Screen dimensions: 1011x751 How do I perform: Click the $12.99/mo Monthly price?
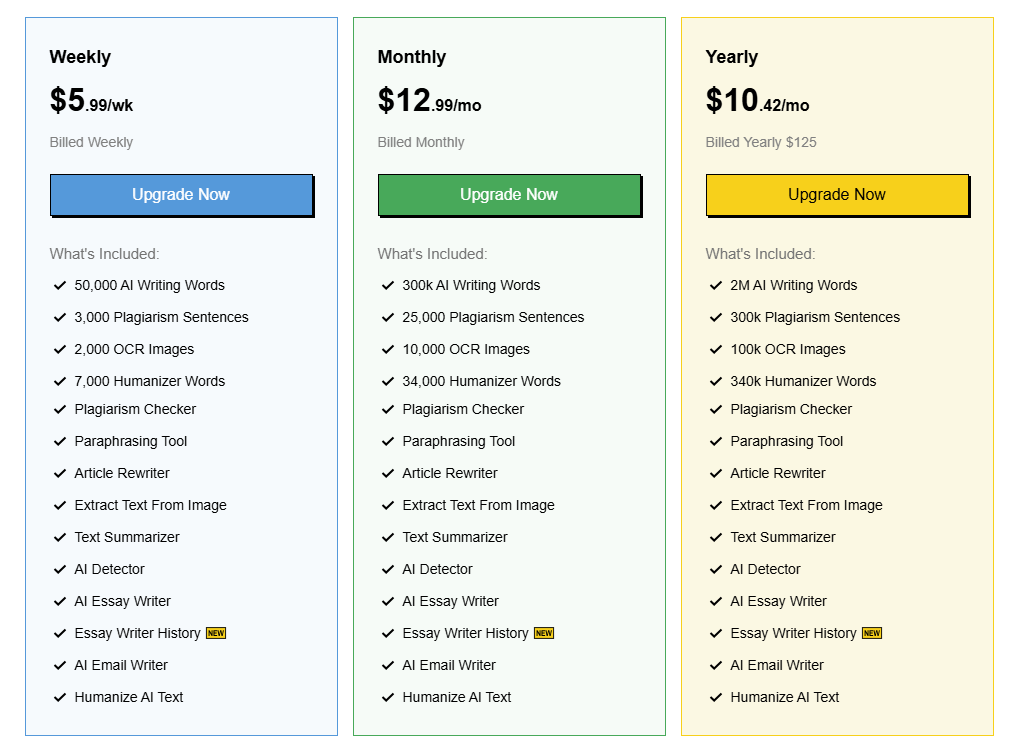click(x=429, y=101)
